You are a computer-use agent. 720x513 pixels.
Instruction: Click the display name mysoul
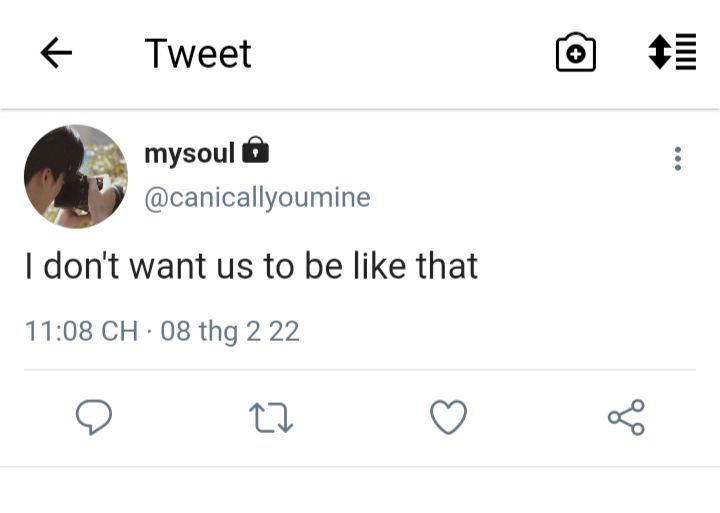click(189, 153)
